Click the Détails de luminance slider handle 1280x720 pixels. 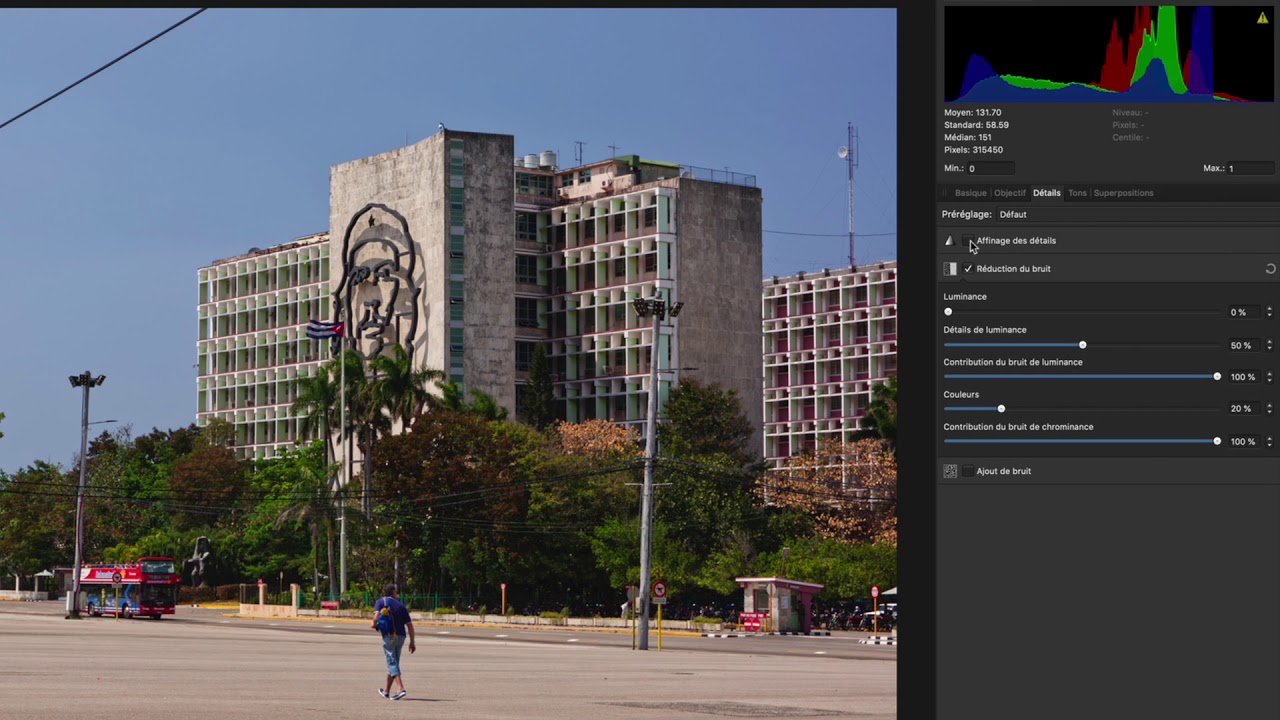1082,345
